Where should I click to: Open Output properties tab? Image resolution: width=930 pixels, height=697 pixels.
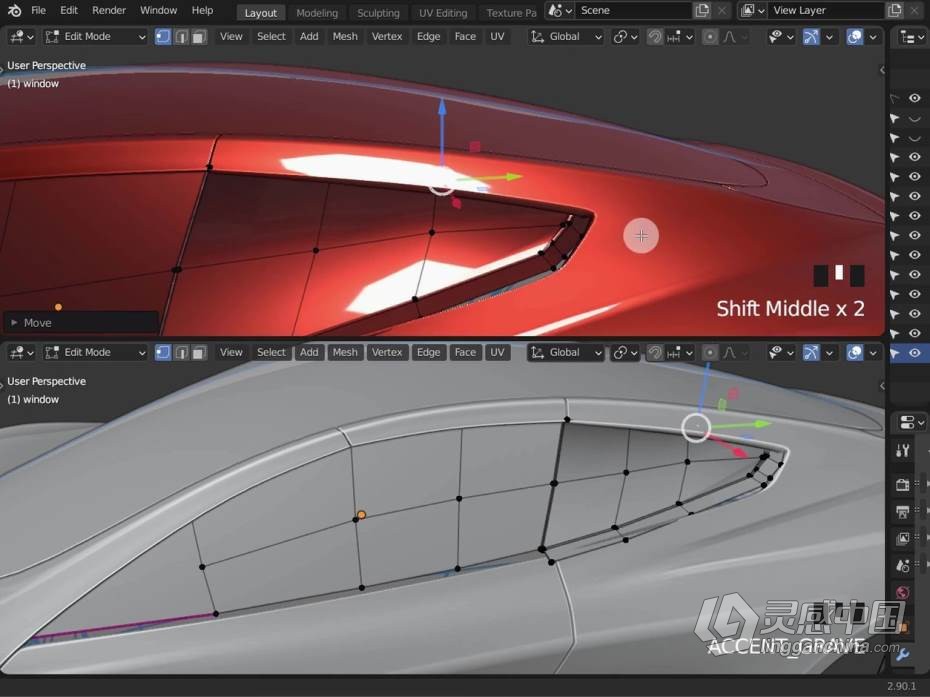(x=903, y=511)
